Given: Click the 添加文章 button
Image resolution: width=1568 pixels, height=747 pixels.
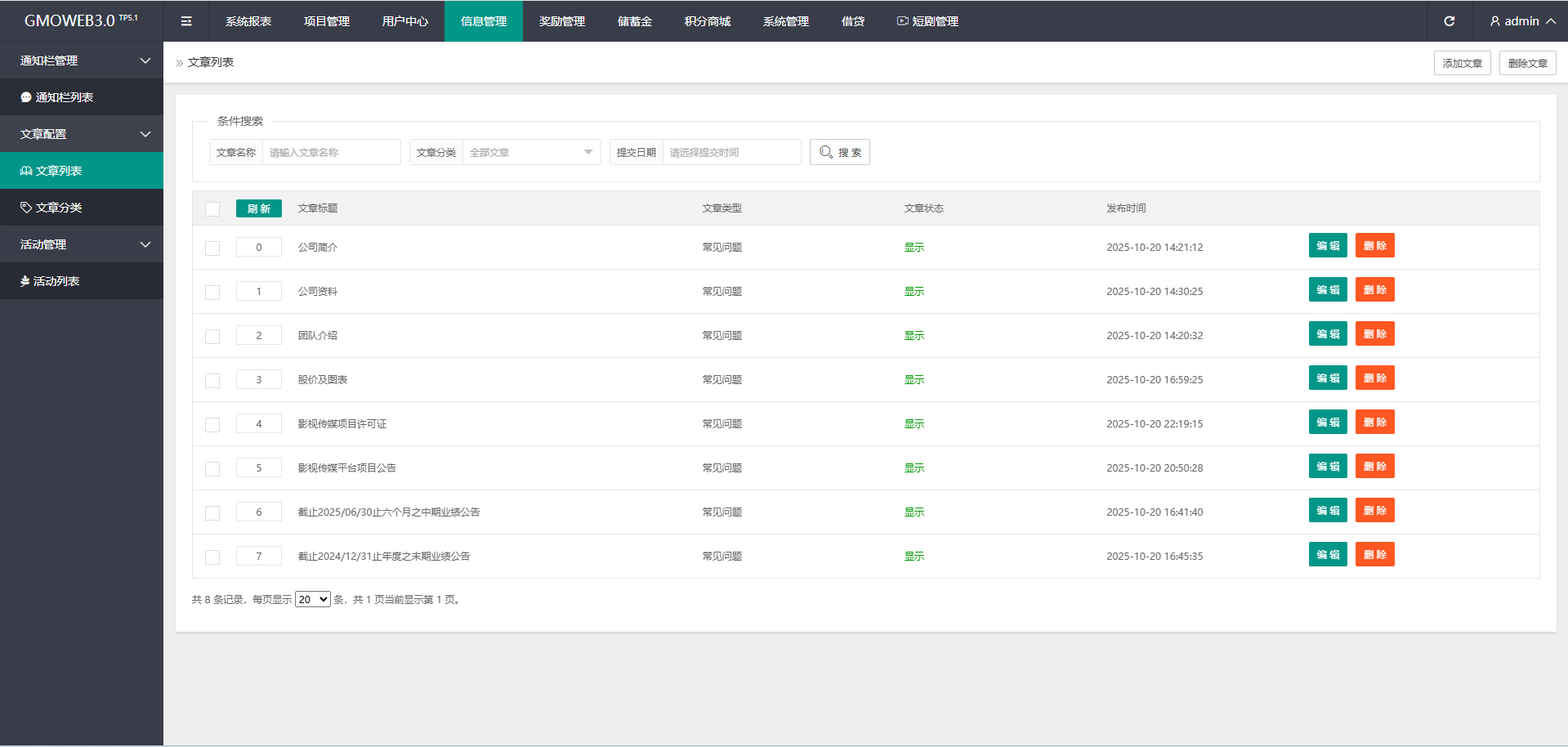Looking at the screenshot, I should [x=1462, y=63].
